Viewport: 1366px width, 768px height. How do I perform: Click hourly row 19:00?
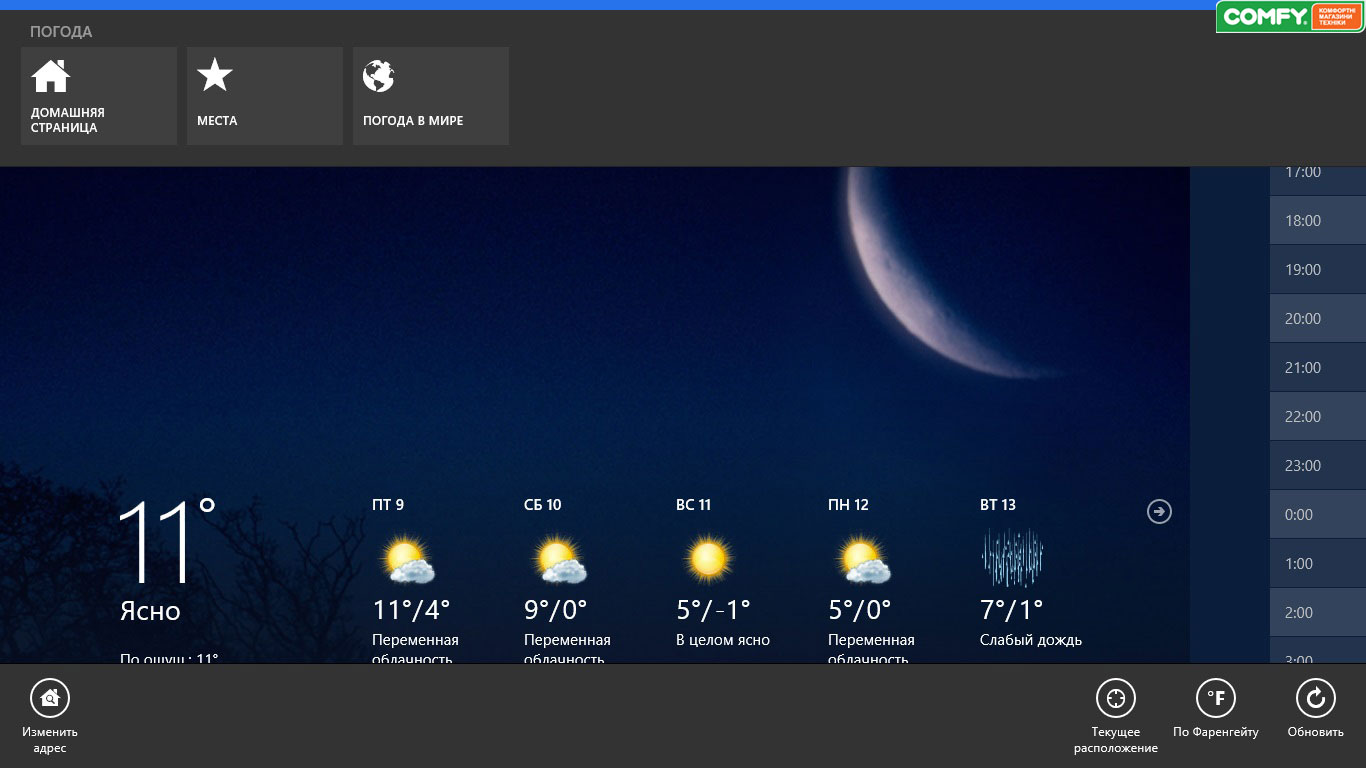click(x=1318, y=270)
